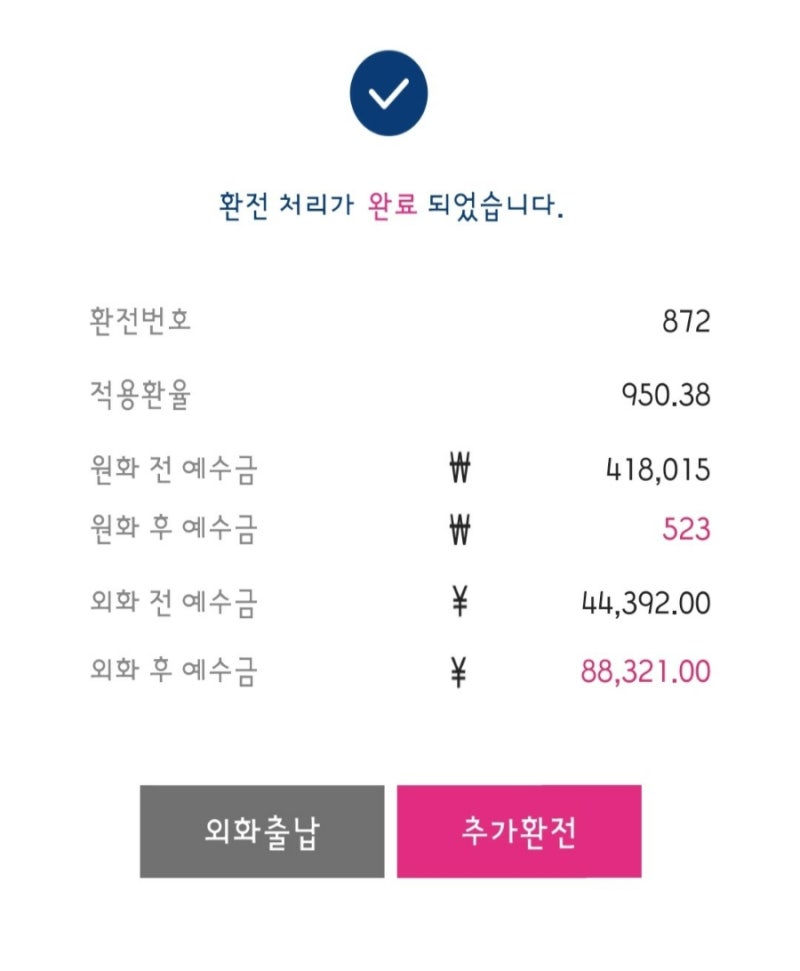This screenshot has height=971, width=800.
Task: Click the 원화 후 예수금 label
Action: 173,529
